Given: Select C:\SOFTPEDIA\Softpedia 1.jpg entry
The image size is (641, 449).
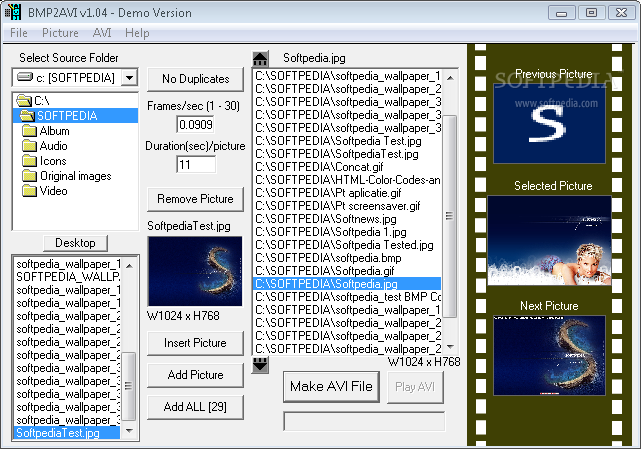Looking at the screenshot, I should click(x=347, y=232).
